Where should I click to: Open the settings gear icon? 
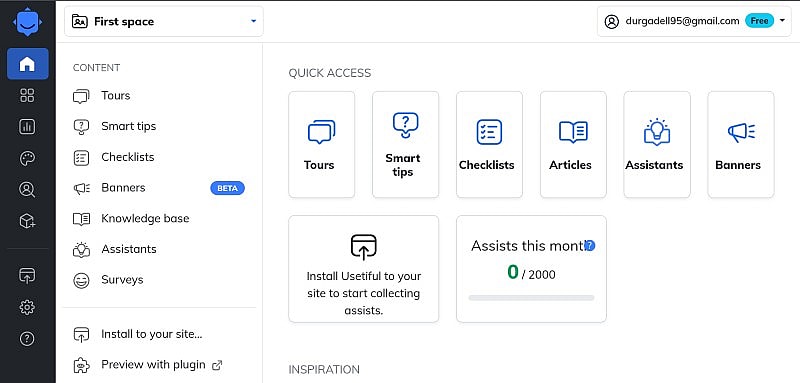[x=27, y=307]
